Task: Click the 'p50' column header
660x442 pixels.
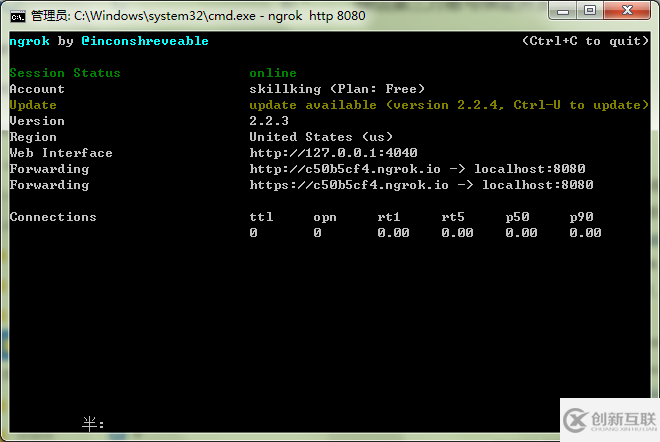Action: pos(517,217)
